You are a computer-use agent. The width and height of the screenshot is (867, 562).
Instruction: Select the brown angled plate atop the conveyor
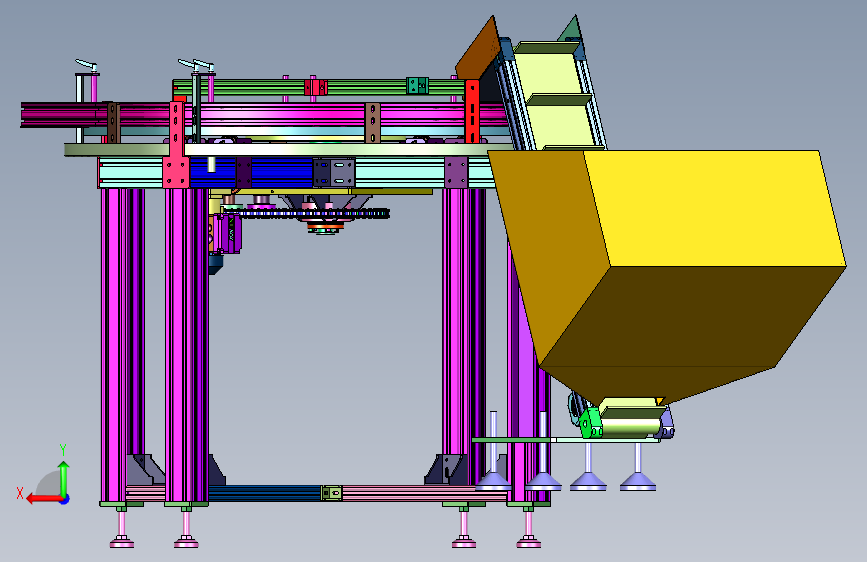[x=478, y=48]
